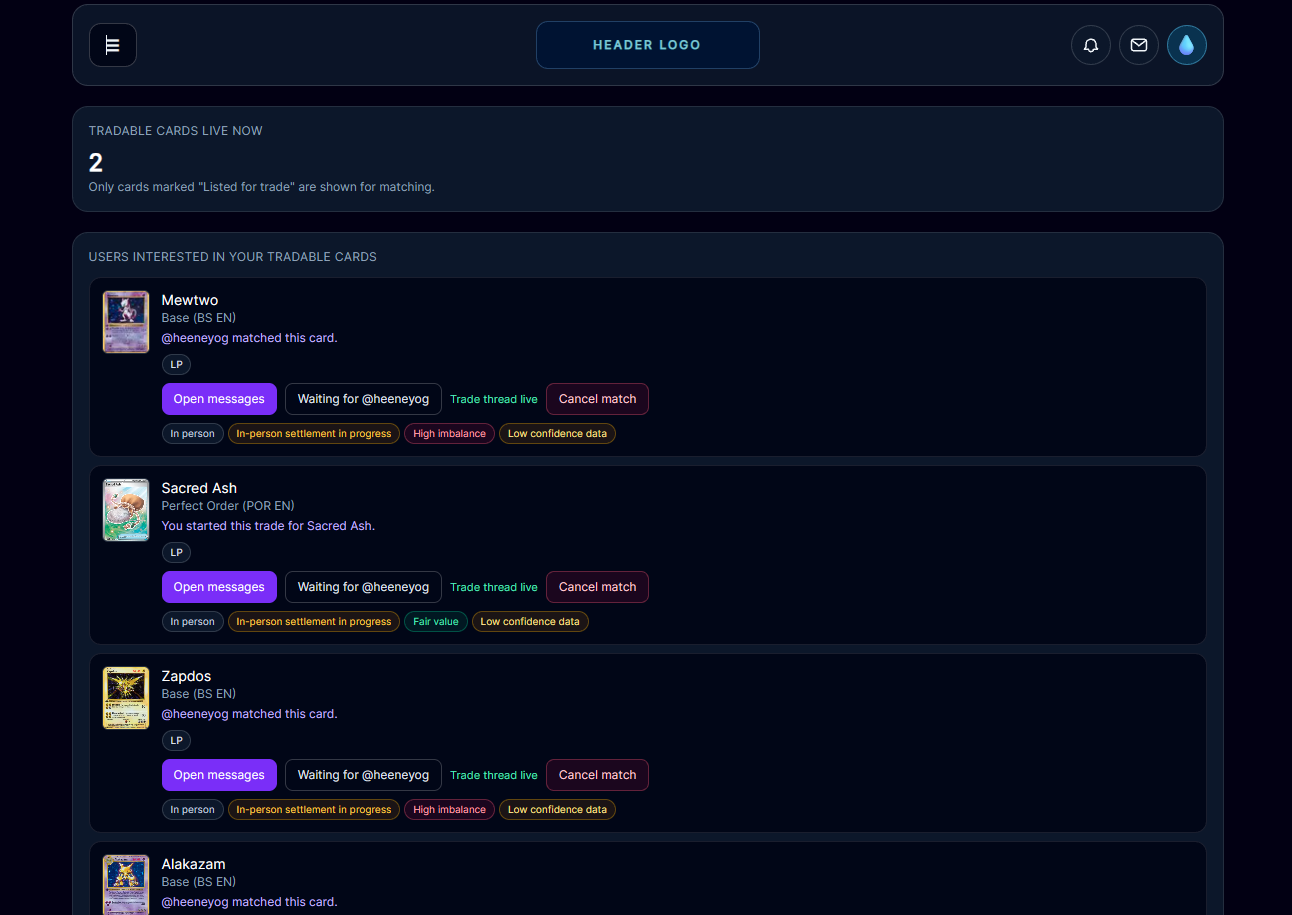The image size is (1292, 915).
Task: Click the Mewtwo card title
Action: point(190,300)
